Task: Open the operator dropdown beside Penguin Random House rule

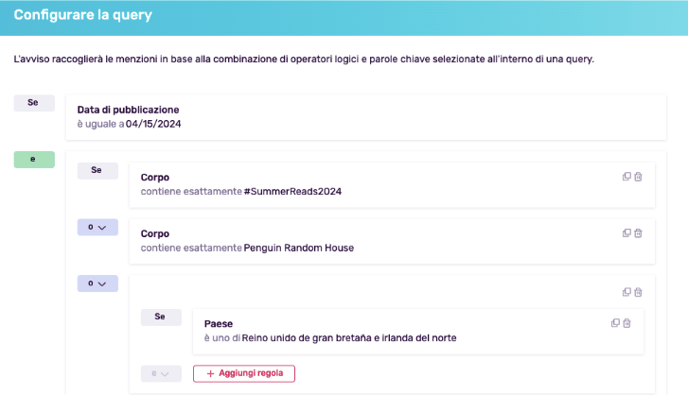Action: pos(97,227)
